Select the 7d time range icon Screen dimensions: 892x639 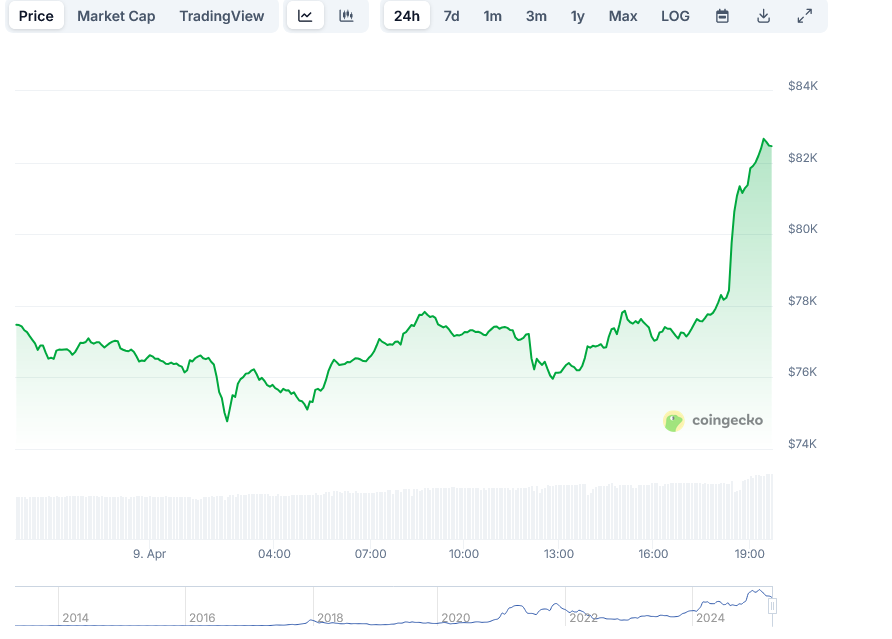point(451,16)
